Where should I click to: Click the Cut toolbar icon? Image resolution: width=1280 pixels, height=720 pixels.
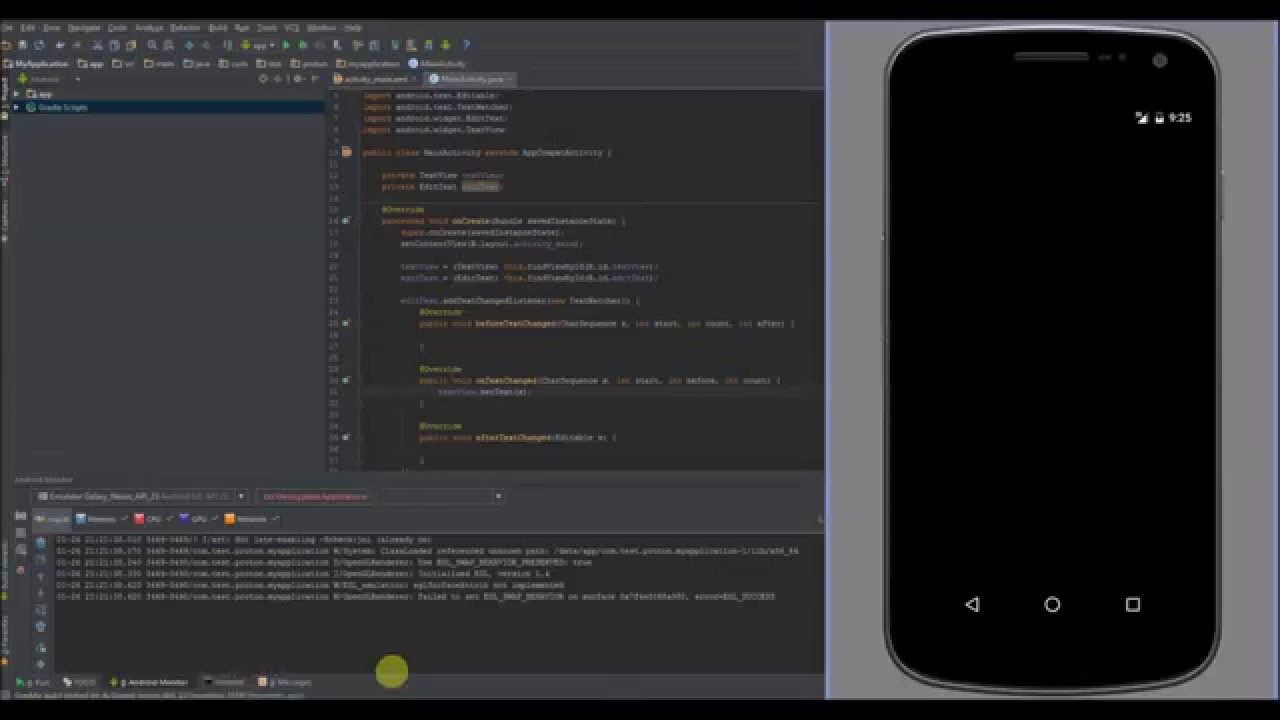tap(97, 45)
